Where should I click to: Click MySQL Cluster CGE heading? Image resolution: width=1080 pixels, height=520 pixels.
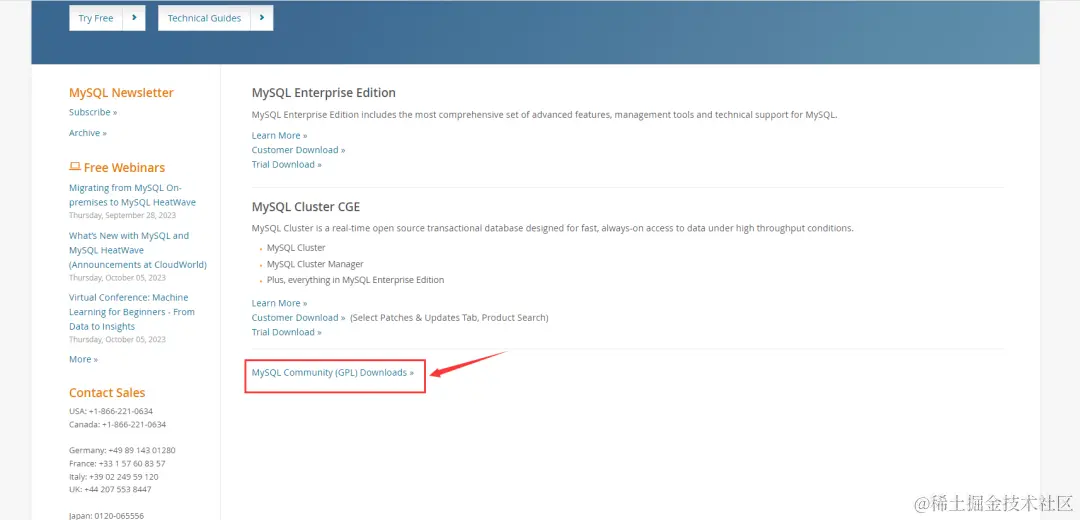tap(306, 207)
